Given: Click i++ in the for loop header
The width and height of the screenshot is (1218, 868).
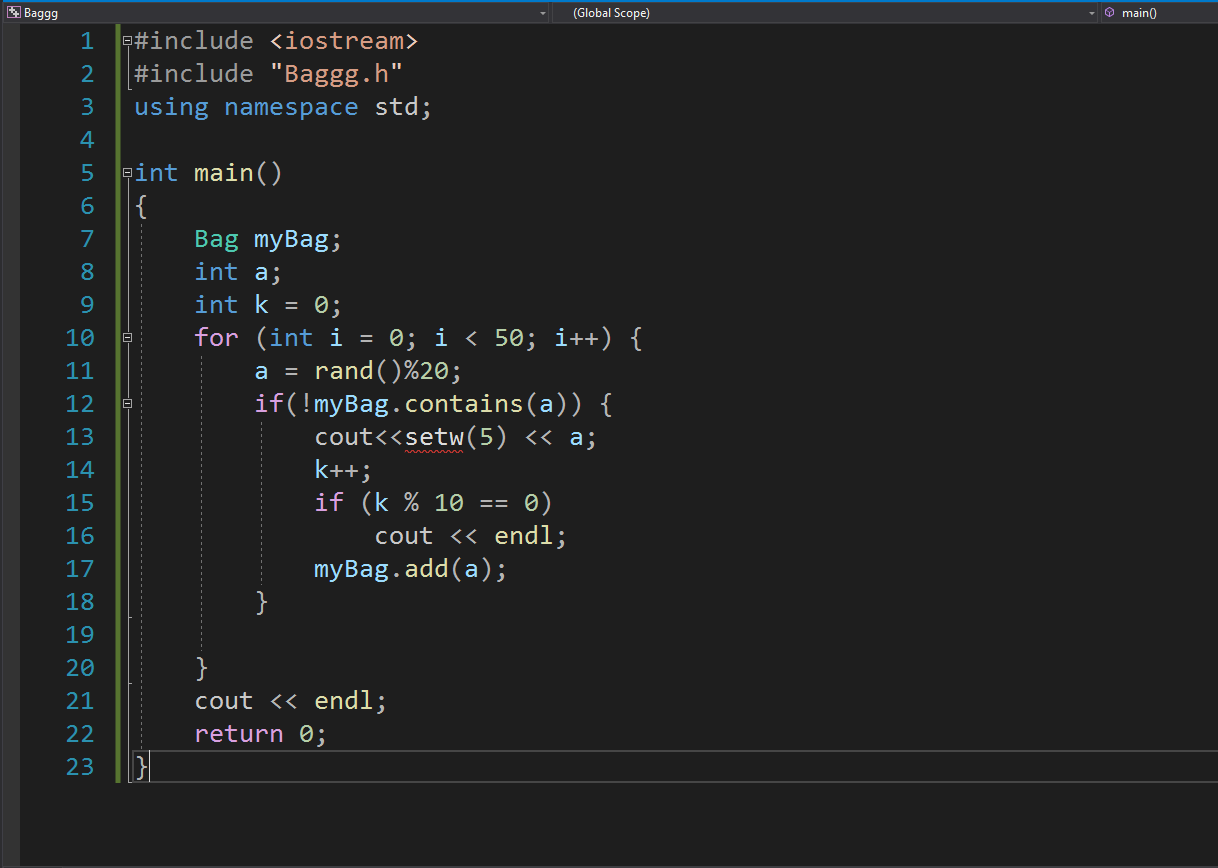Looking at the screenshot, I should 576,338.
